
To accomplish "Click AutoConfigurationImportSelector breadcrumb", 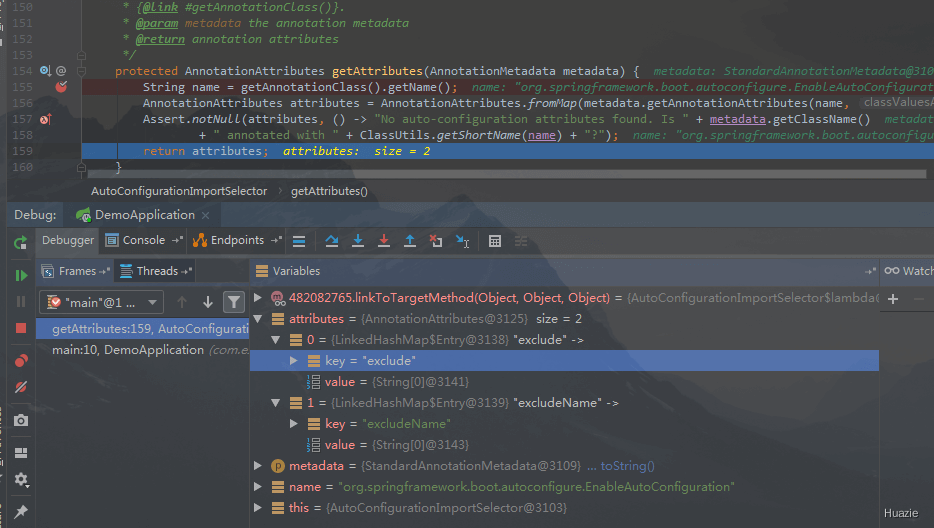I will point(179,191).
